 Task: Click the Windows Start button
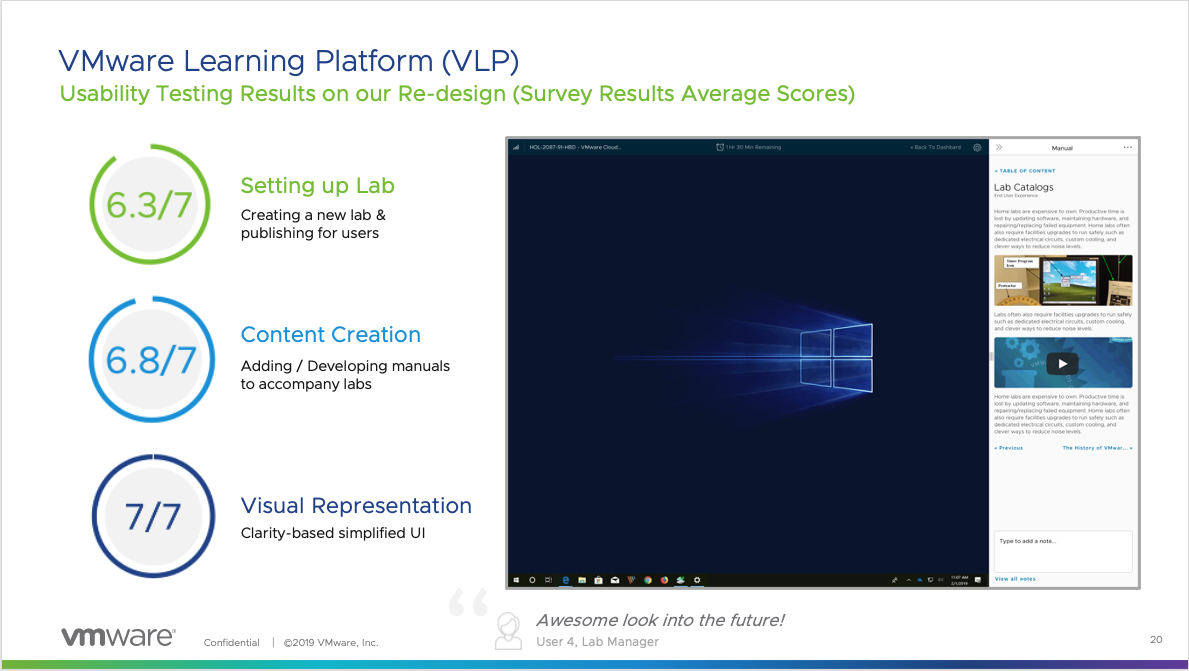[x=517, y=578]
